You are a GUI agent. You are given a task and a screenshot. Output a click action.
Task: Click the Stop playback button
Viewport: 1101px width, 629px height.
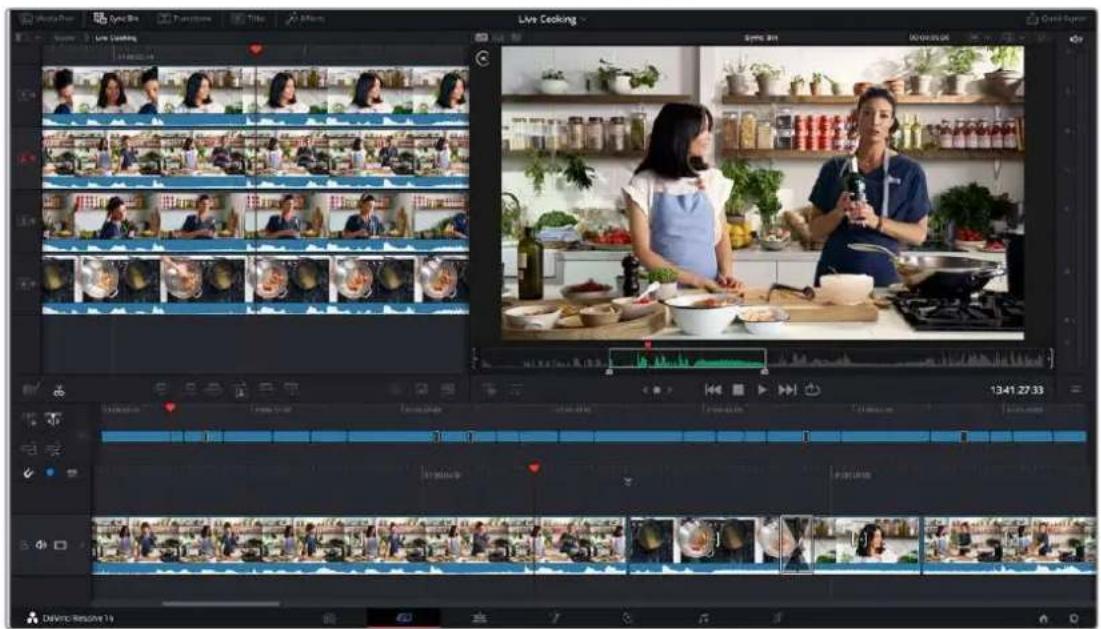[x=738, y=390]
